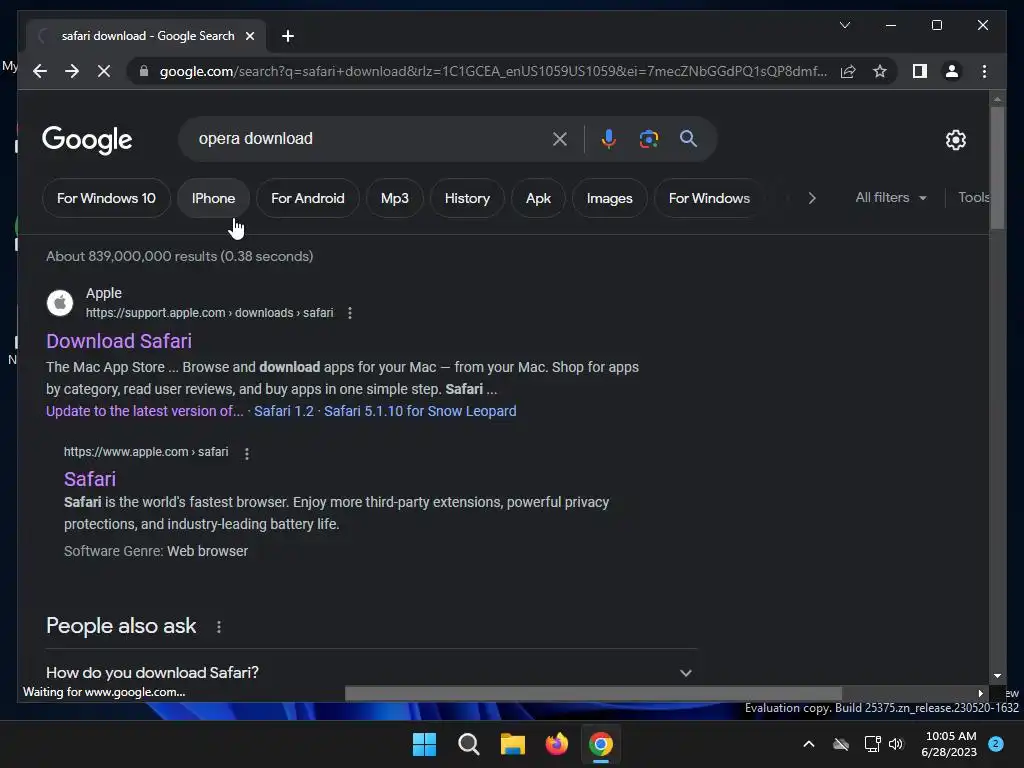This screenshot has height=768, width=1024.
Task: Open Google quick settings gear
Action: [955, 140]
